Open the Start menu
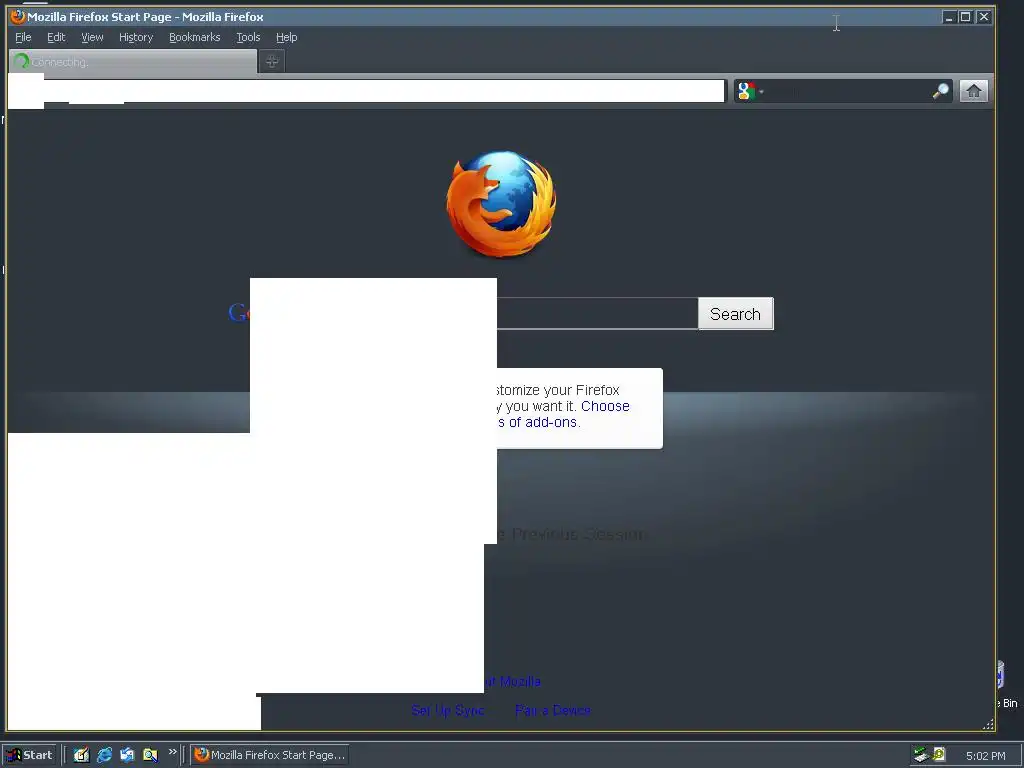Image resolution: width=1024 pixels, height=768 pixels. click(29, 755)
